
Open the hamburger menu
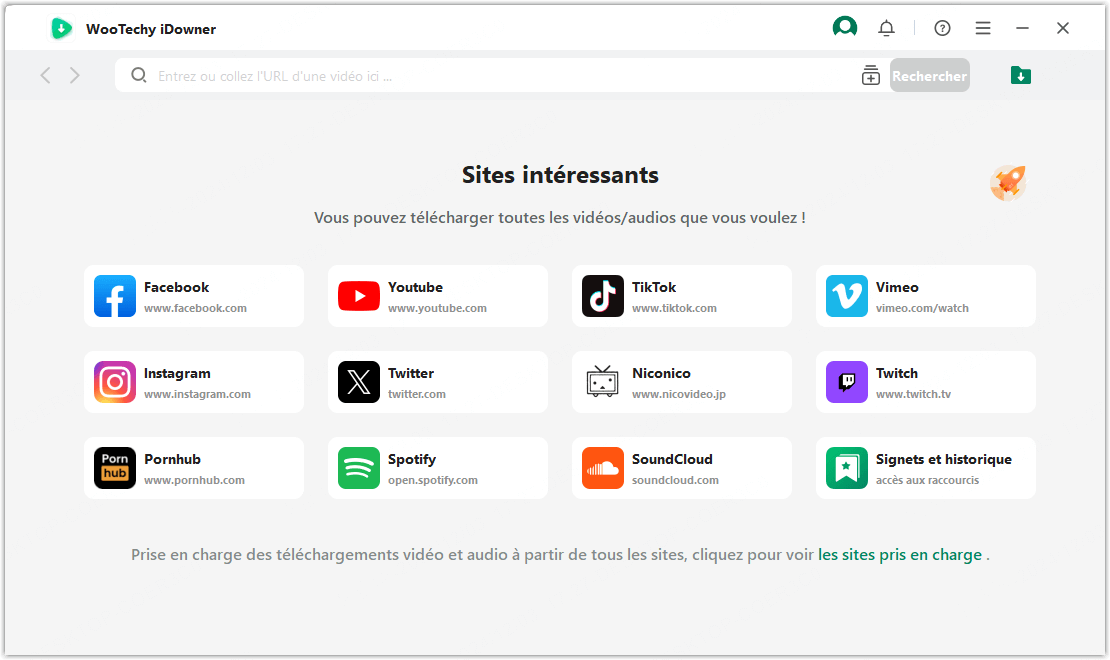point(983,28)
